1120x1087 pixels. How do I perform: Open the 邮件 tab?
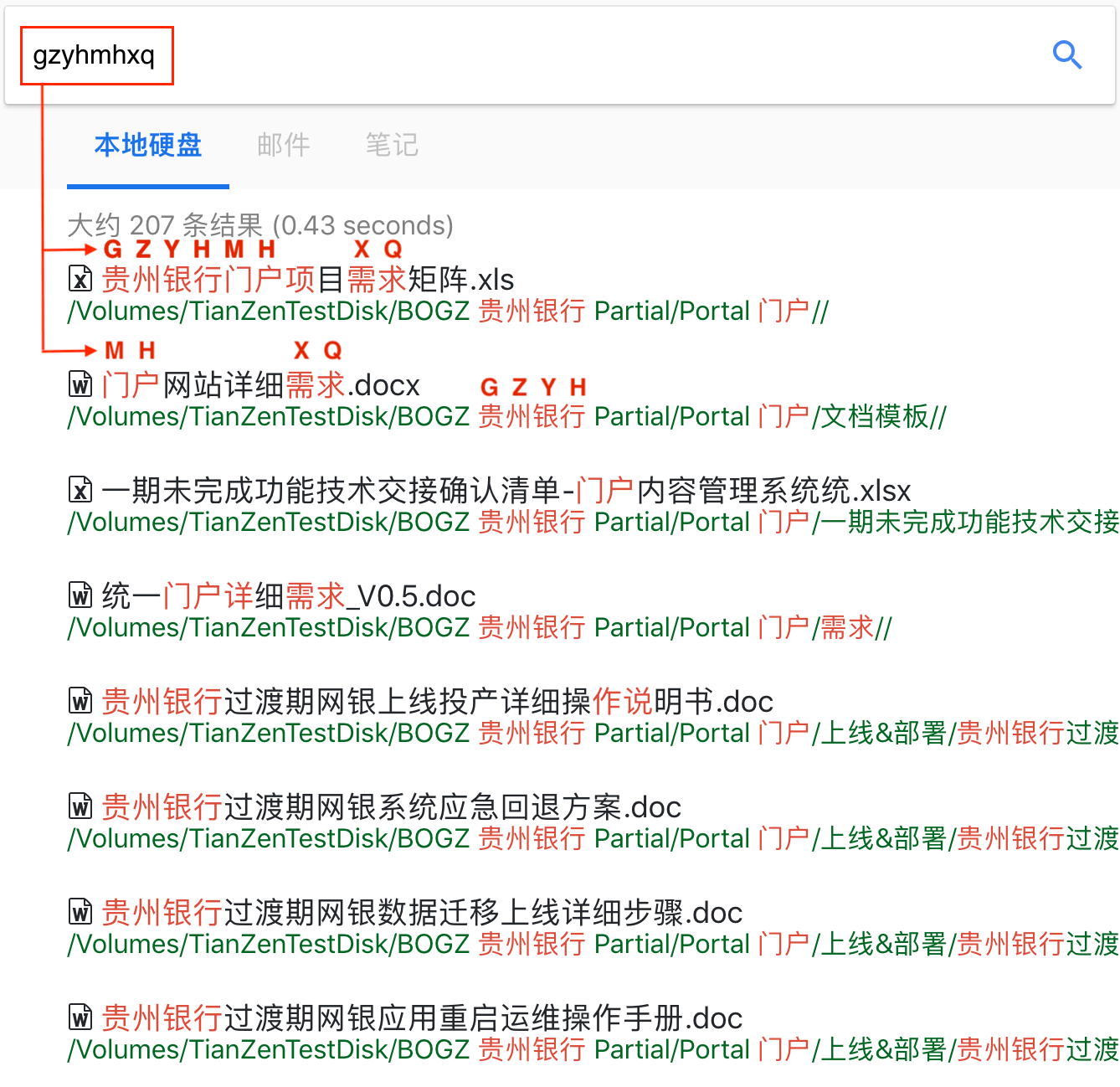pos(283,146)
